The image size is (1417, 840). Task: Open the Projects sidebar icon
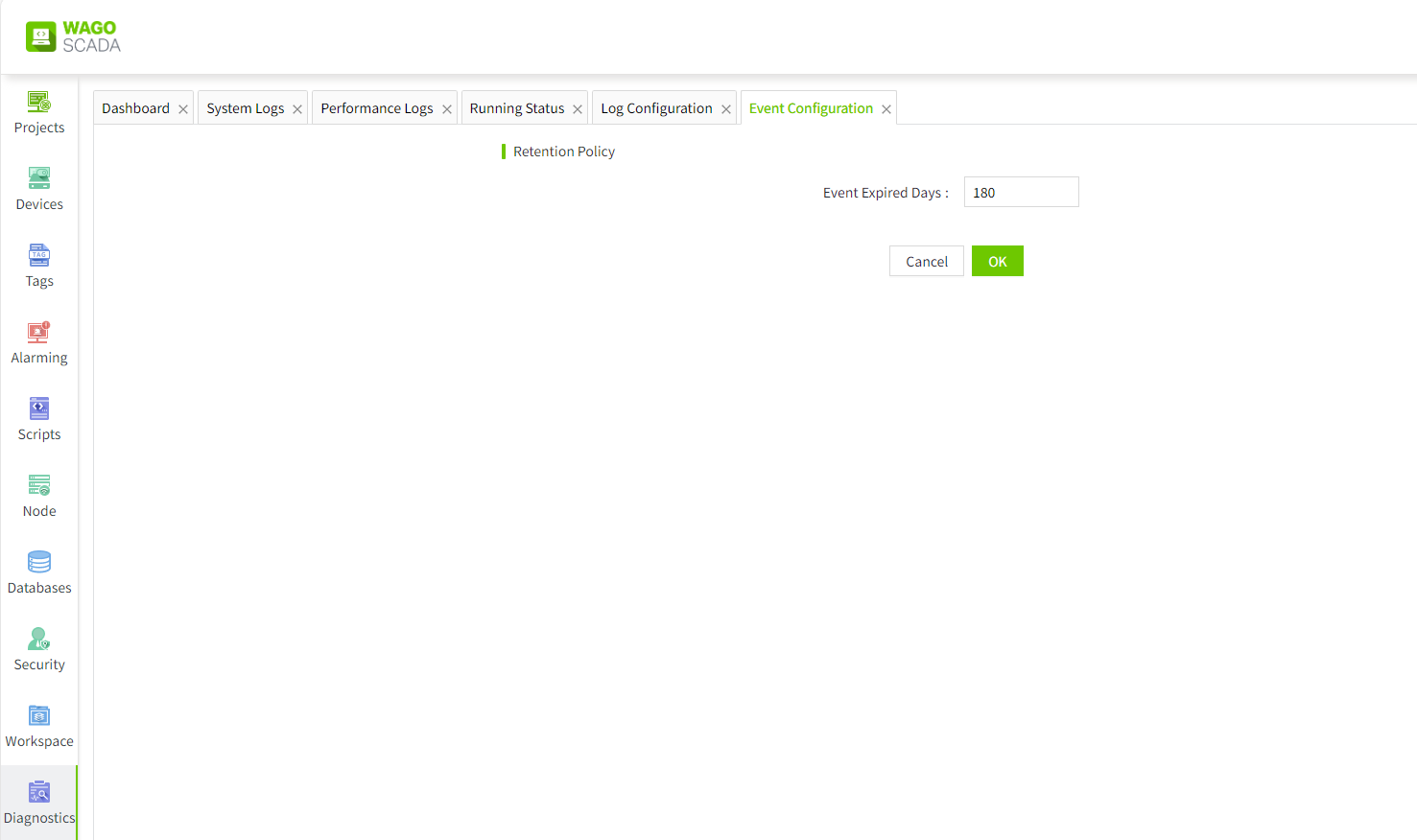[x=39, y=102]
